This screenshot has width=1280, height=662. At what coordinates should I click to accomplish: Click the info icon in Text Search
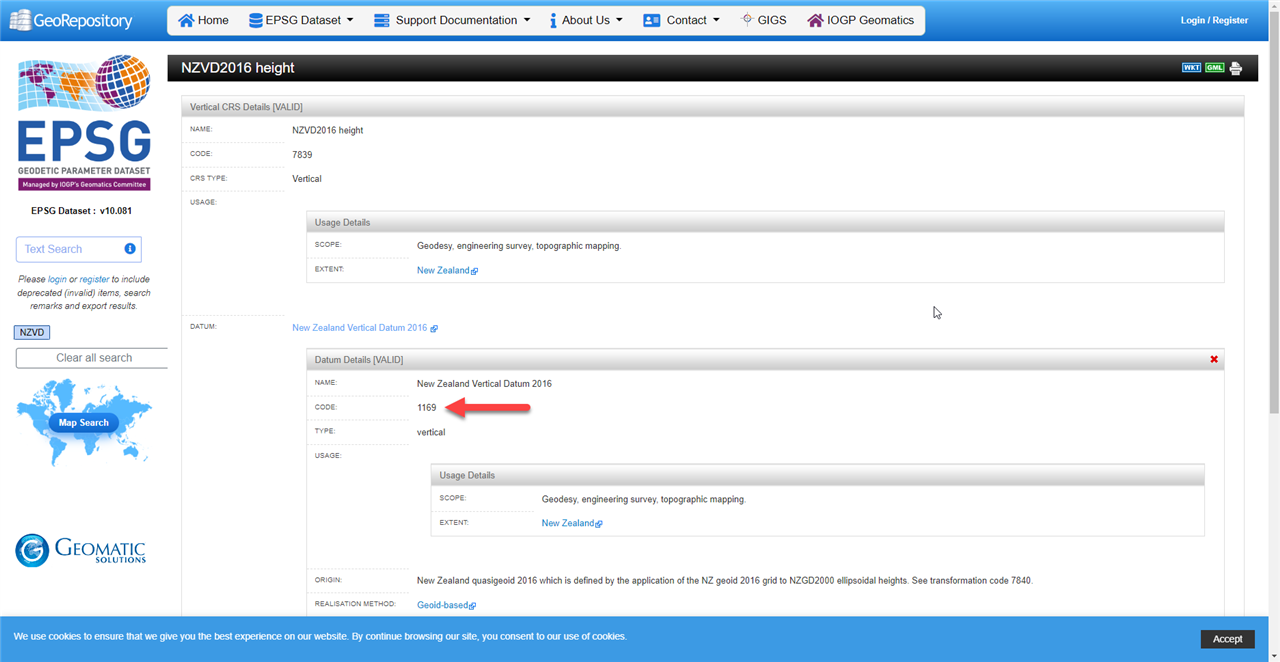tap(130, 249)
